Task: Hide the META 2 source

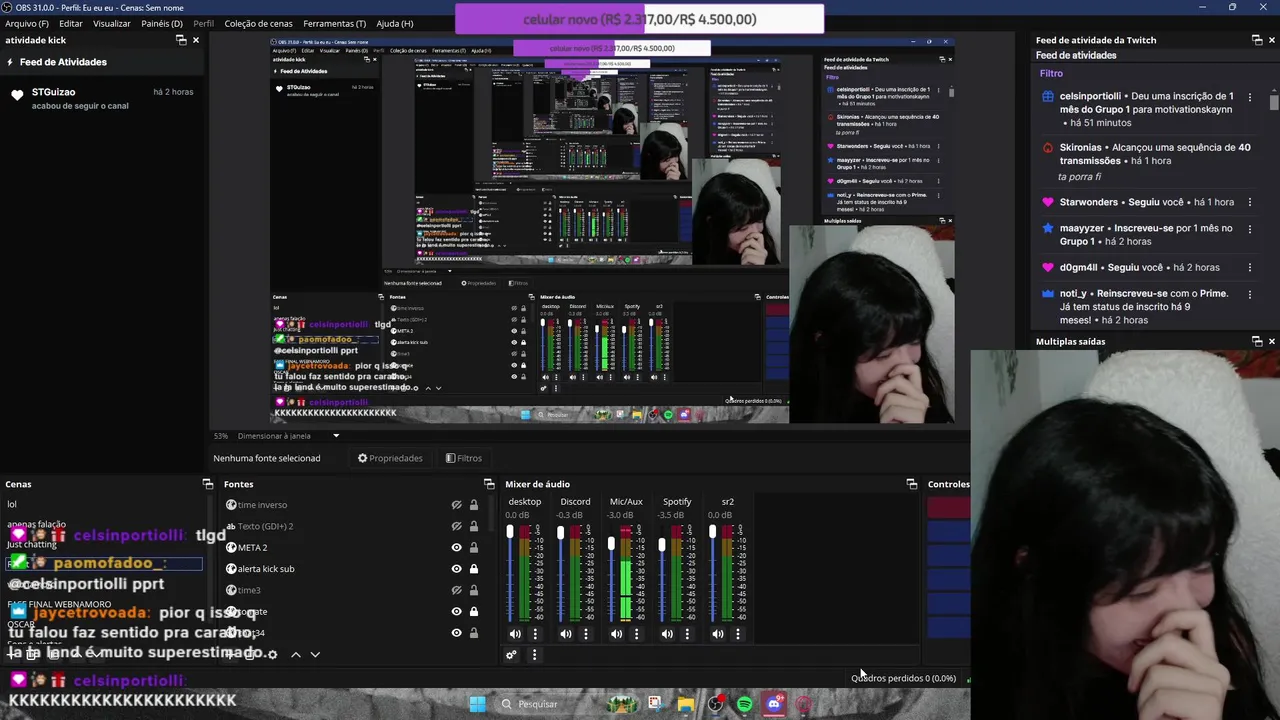Action: click(x=456, y=547)
